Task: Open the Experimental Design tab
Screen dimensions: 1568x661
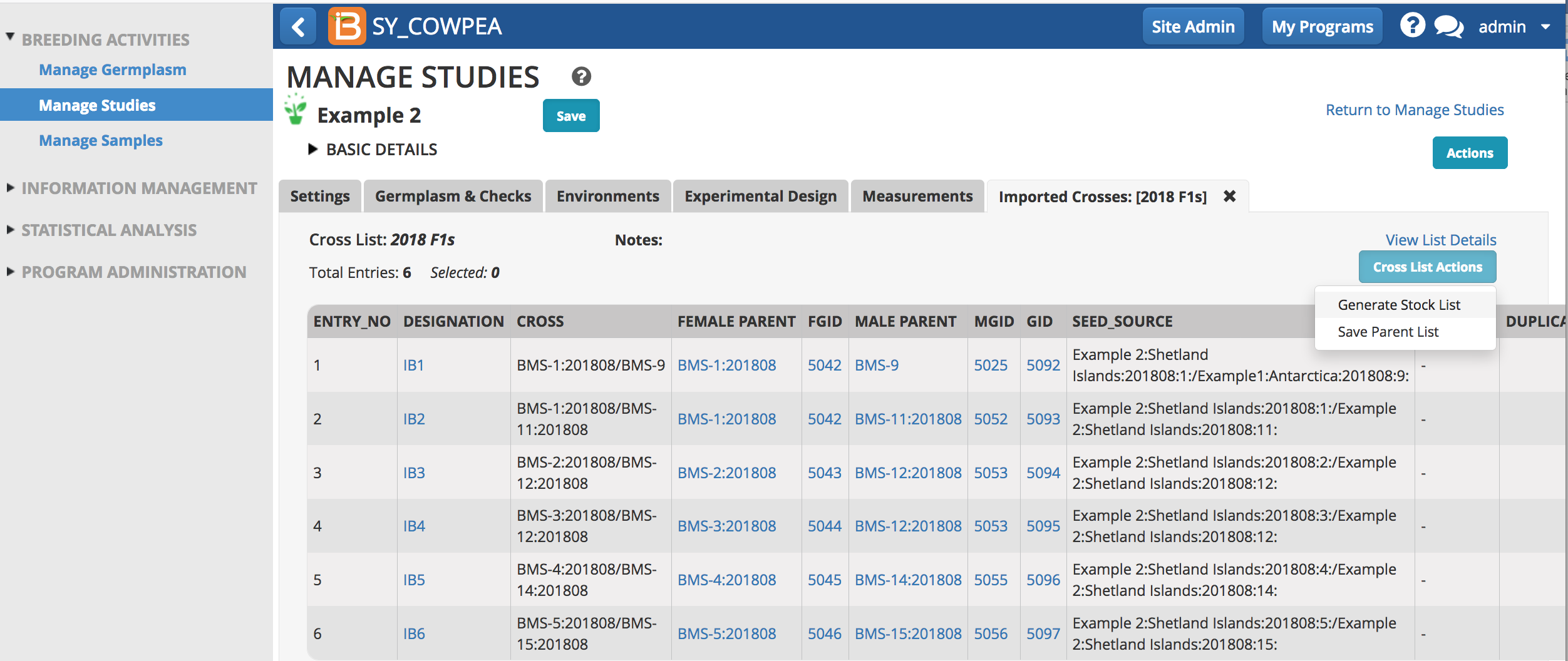Action: (x=761, y=196)
